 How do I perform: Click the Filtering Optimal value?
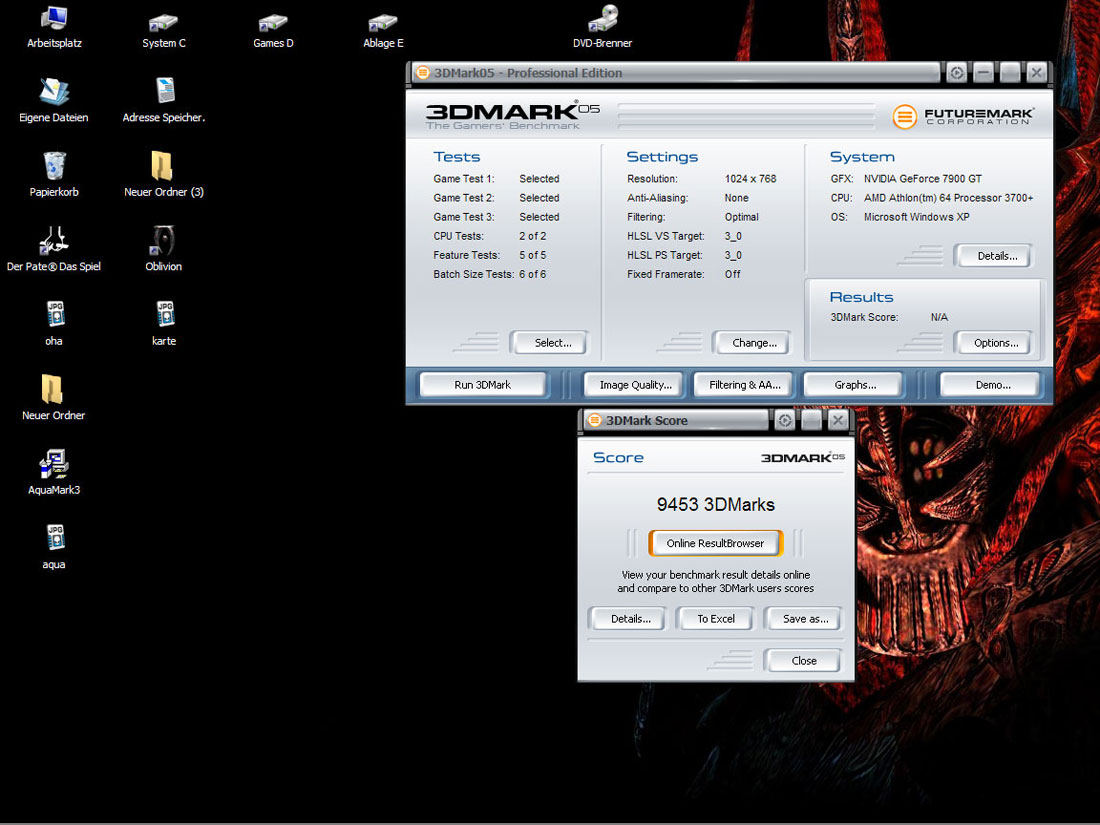click(x=741, y=217)
